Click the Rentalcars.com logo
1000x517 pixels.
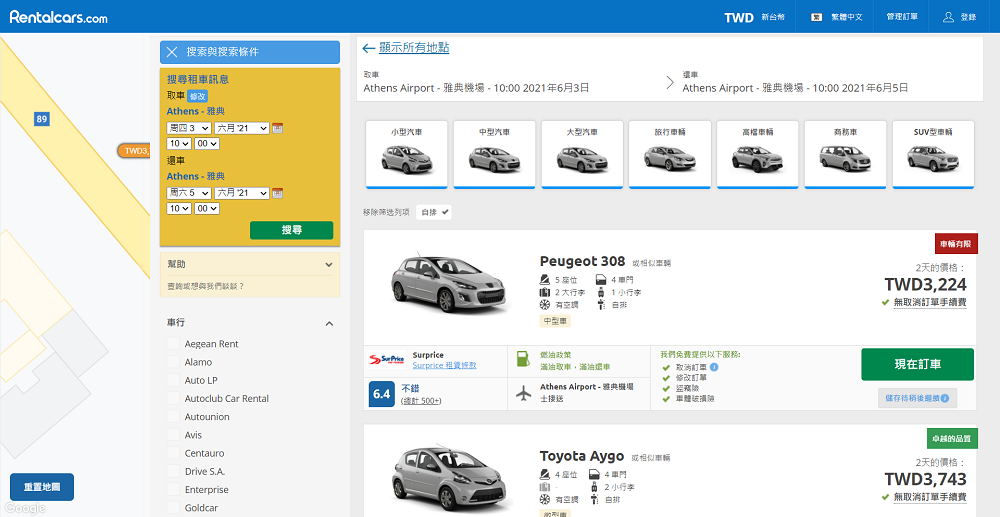tap(58, 17)
